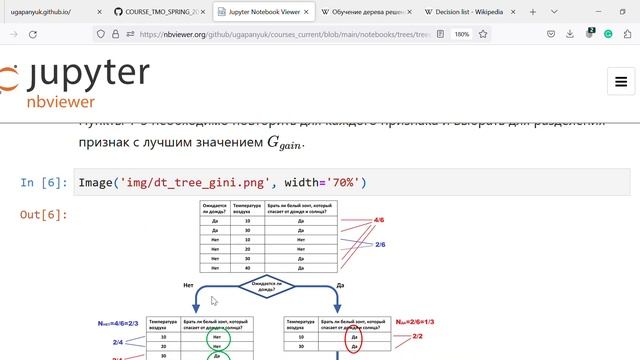Go forward to the next page
Viewport: 640px width, 360px height.
(x=14, y=34)
